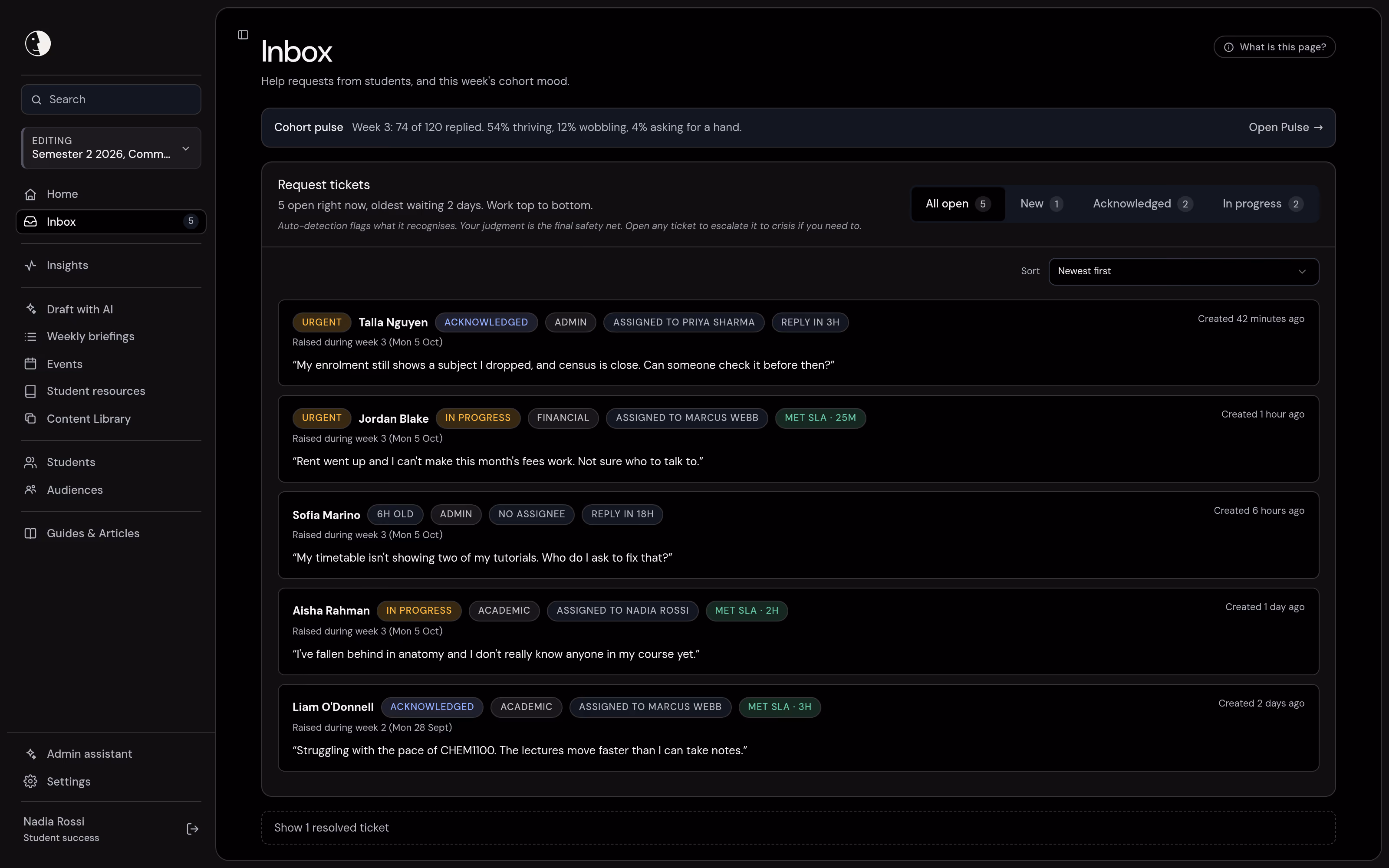Collapse the sidebar with the panel toggle icon

pyautogui.click(x=243, y=35)
